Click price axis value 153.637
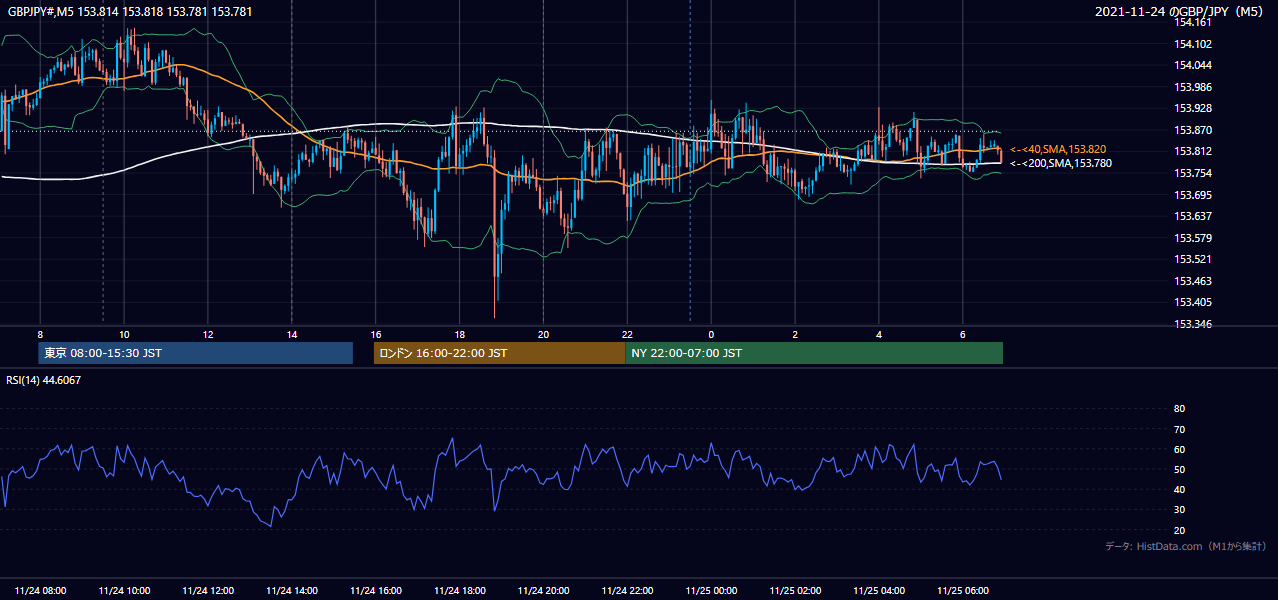Image resolution: width=1278 pixels, height=600 pixels. [x=1193, y=216]
